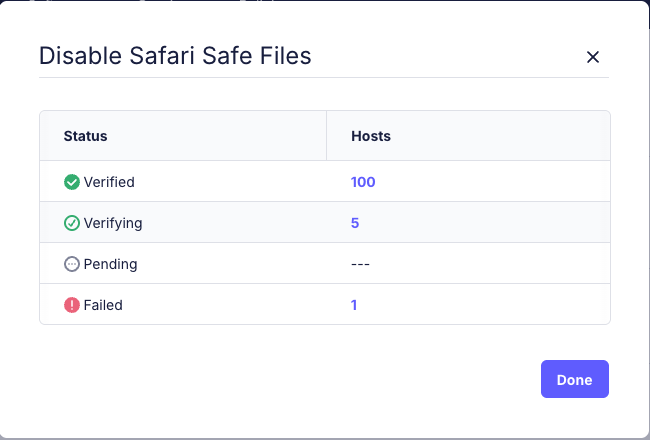Click the green Verified checkmark icon

[72, 182]
